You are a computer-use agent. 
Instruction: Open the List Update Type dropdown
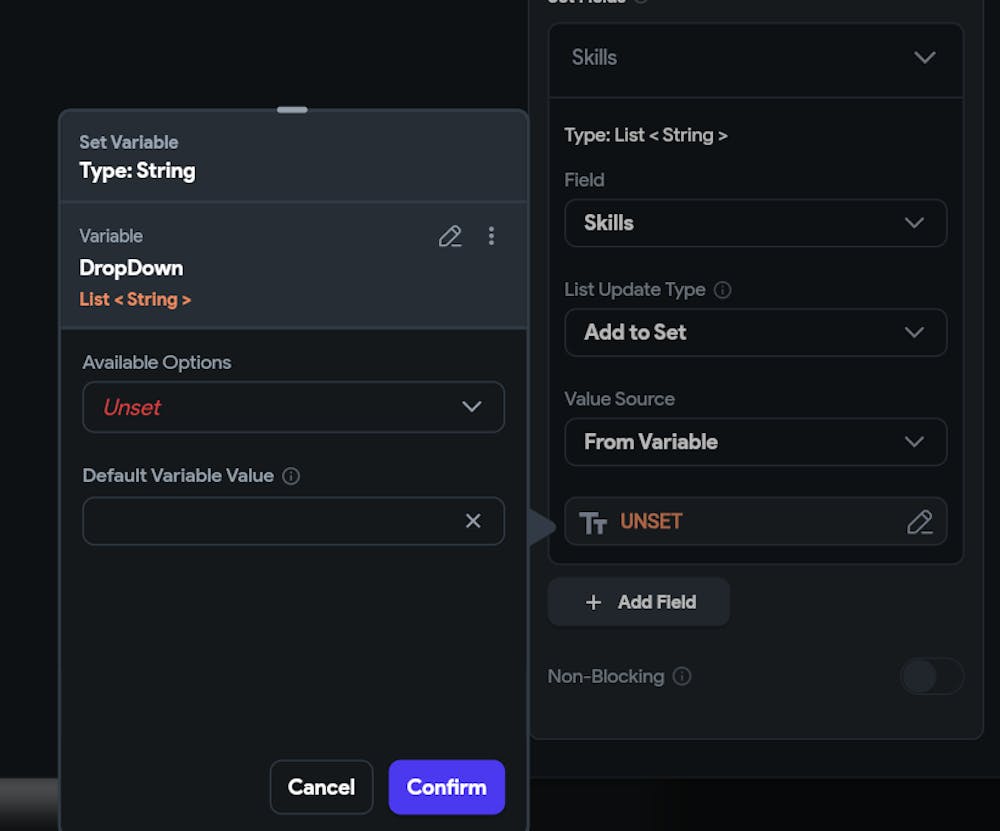coord(755,332)
